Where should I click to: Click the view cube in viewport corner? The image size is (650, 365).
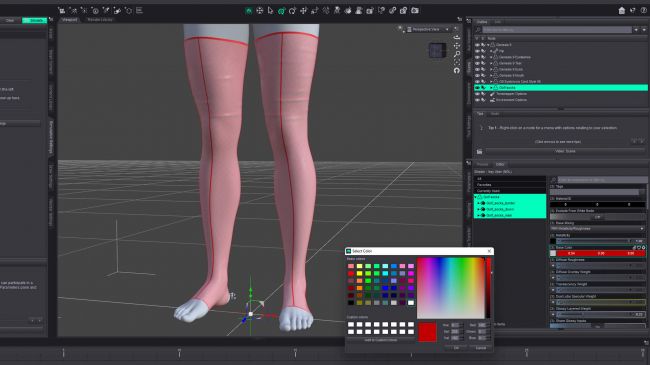coord(437,51)
